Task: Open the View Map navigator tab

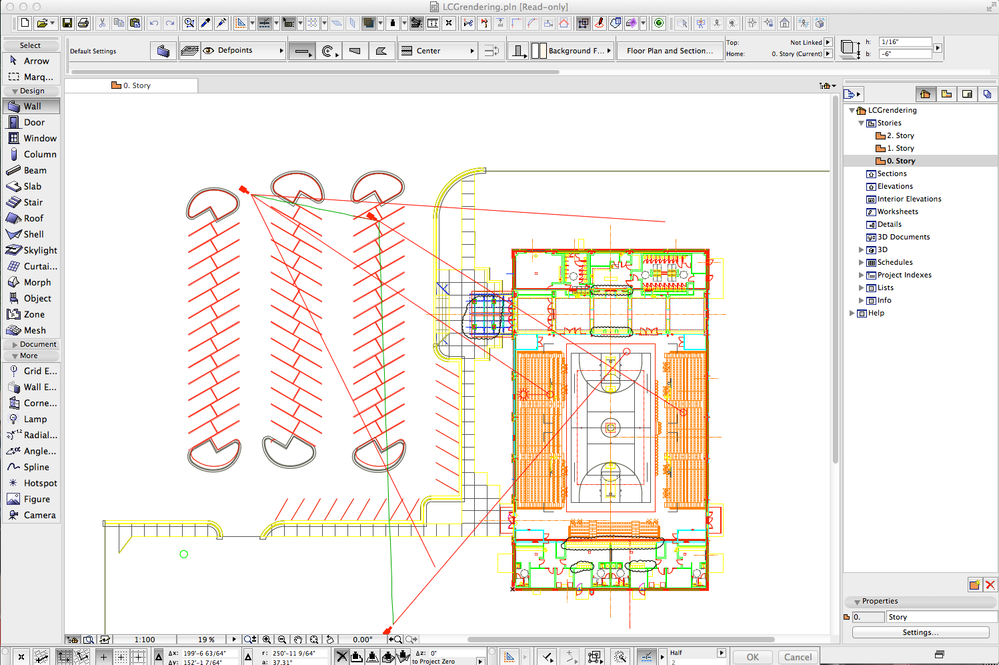Action: coord(946,94)
